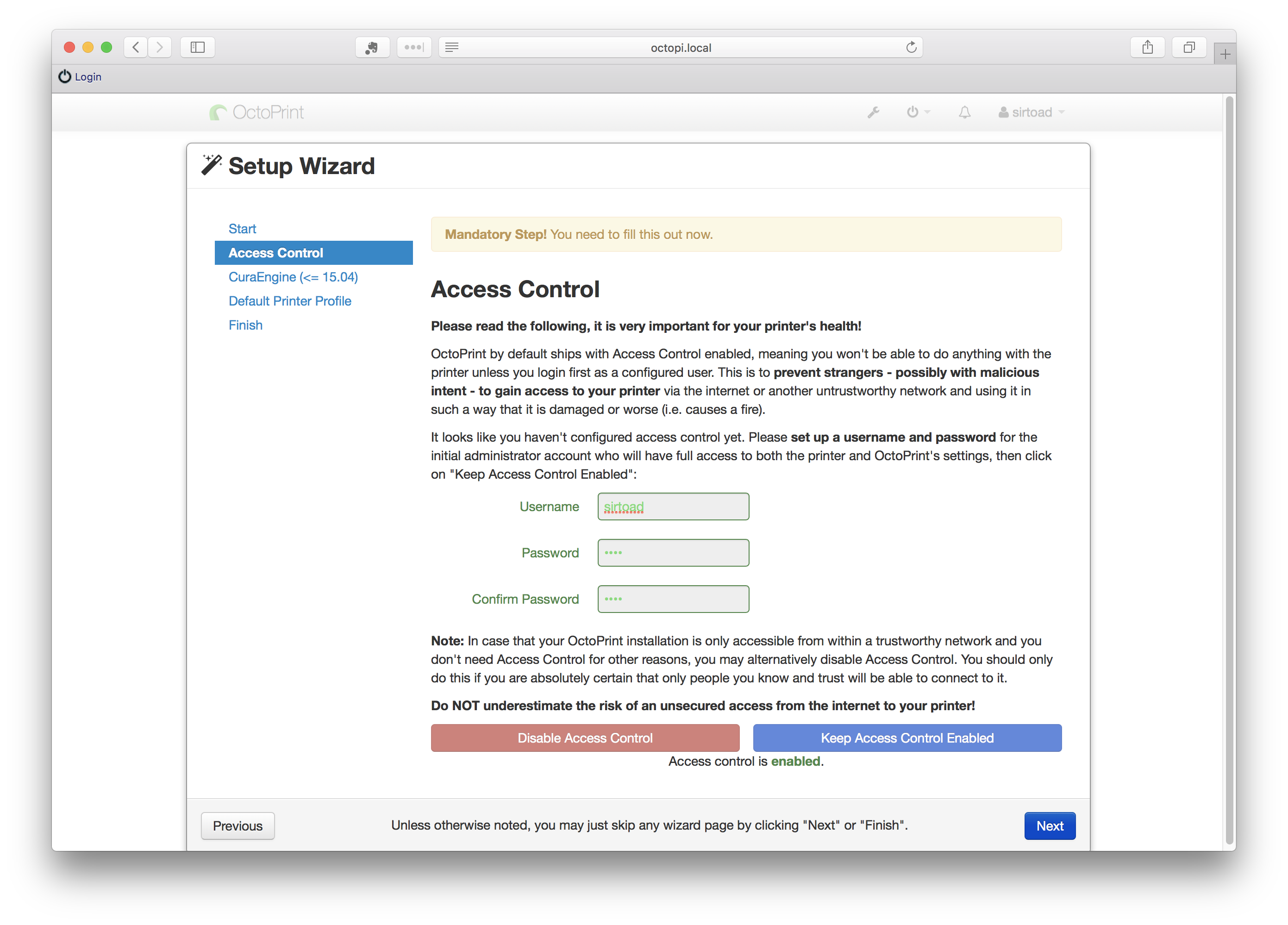
Task: Click the Previous button
Action: (x=238, y=825)
